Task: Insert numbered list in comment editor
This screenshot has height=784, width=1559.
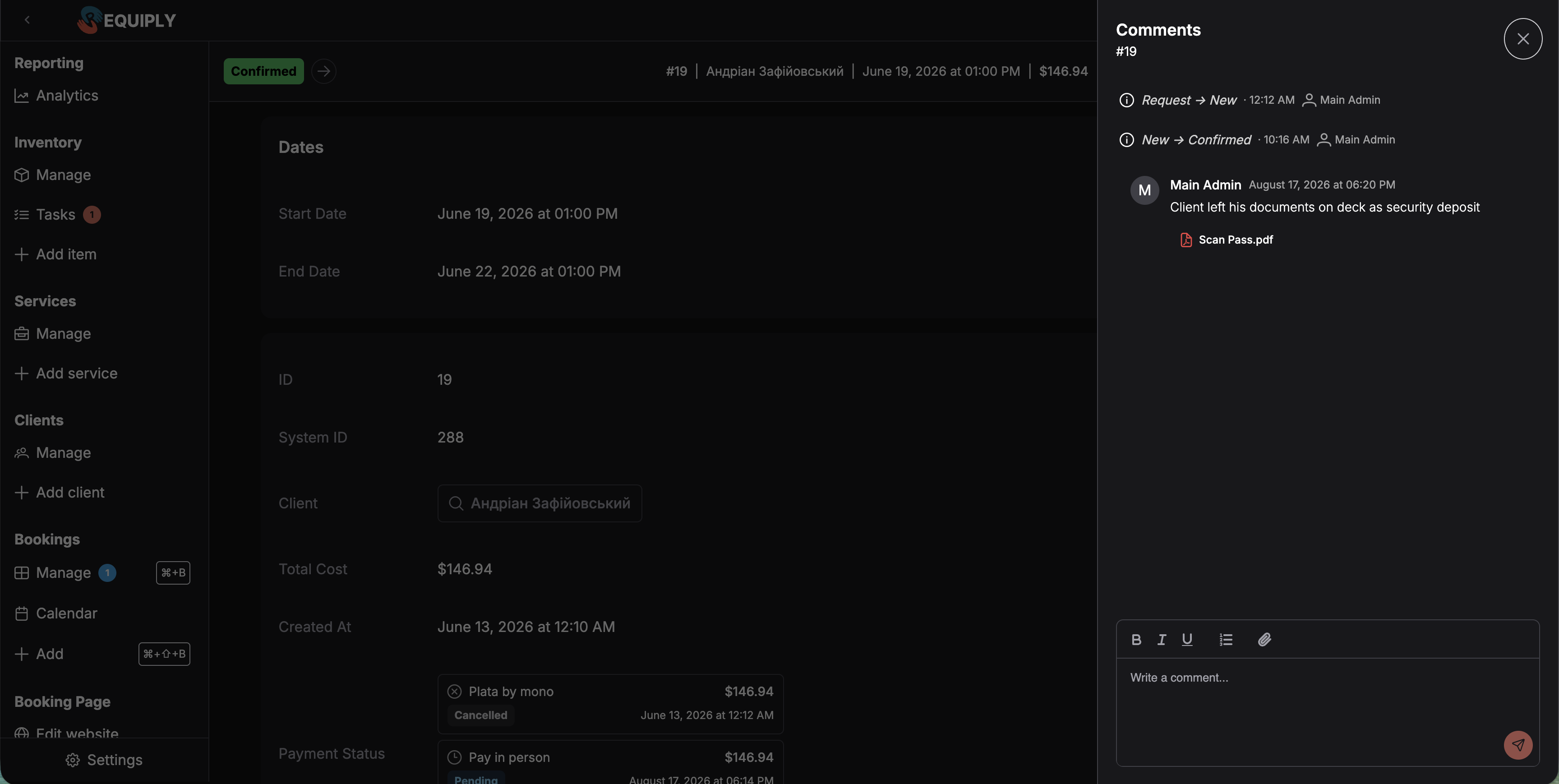Action: (x=1226, y=639)
